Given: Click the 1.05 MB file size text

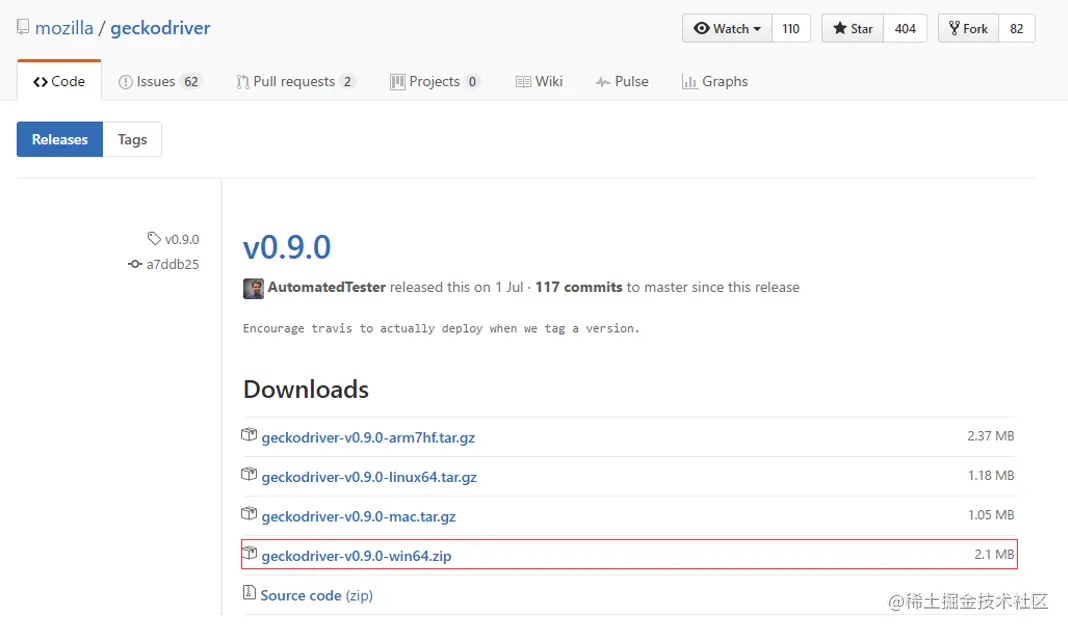Looking at the screenshot, I should coord(991,515).
